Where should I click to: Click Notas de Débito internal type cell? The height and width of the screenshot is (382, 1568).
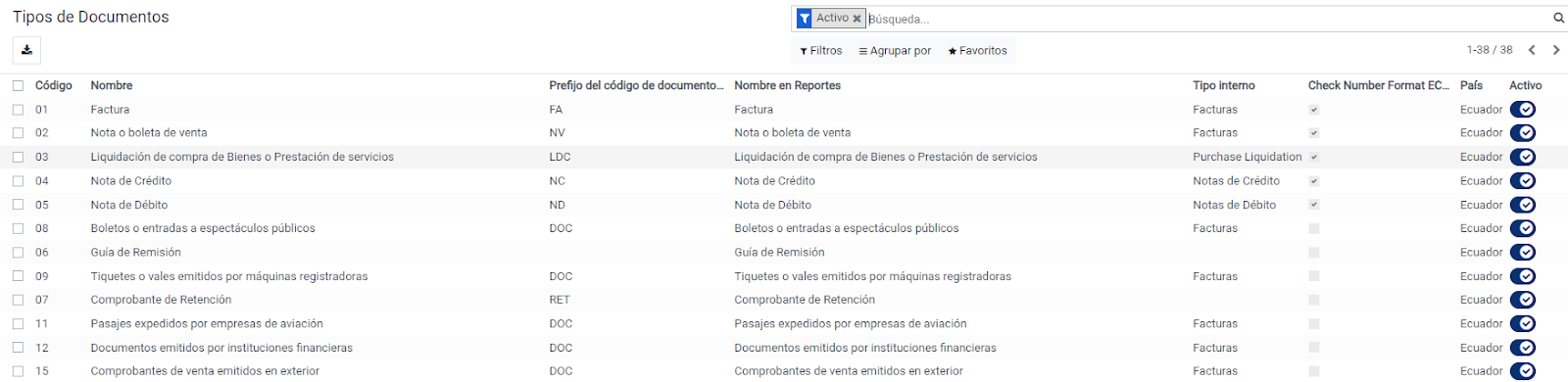[x=1234, y=205]
